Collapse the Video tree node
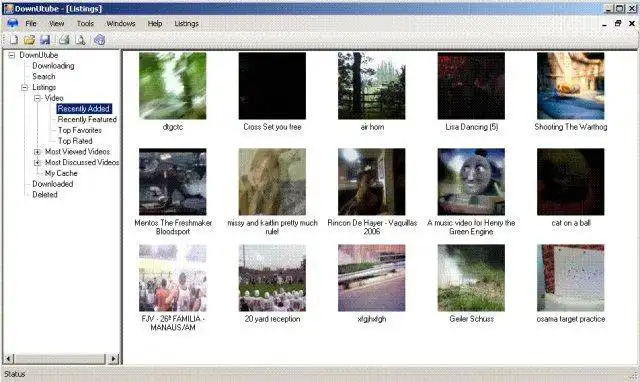640x382 pixels. (37, 98)
